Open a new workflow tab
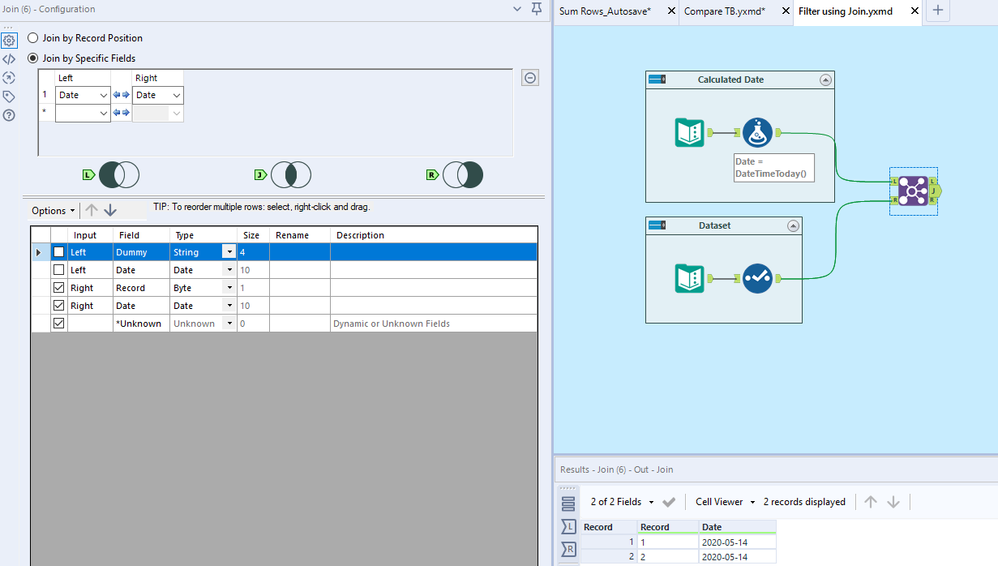The height and width of the screenshot is (566, 998). click(x=938, y=10)
